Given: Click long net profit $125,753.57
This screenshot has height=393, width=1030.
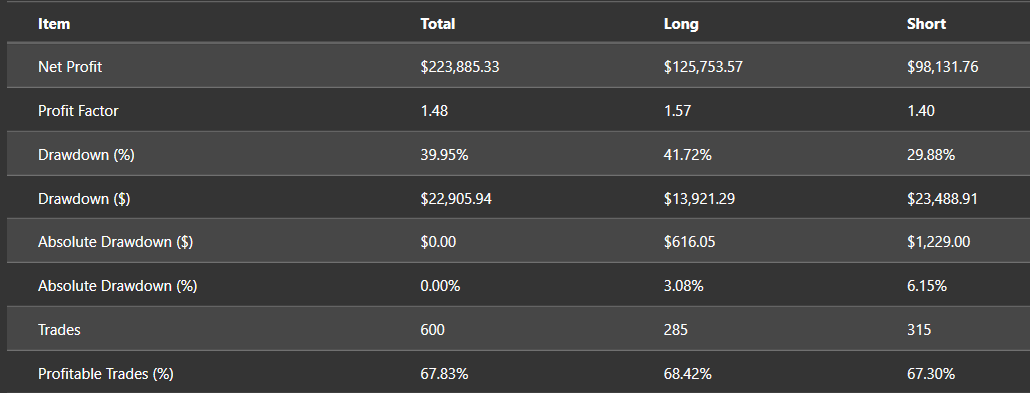Looking at the screenshot, I should [x=704, y=67].
